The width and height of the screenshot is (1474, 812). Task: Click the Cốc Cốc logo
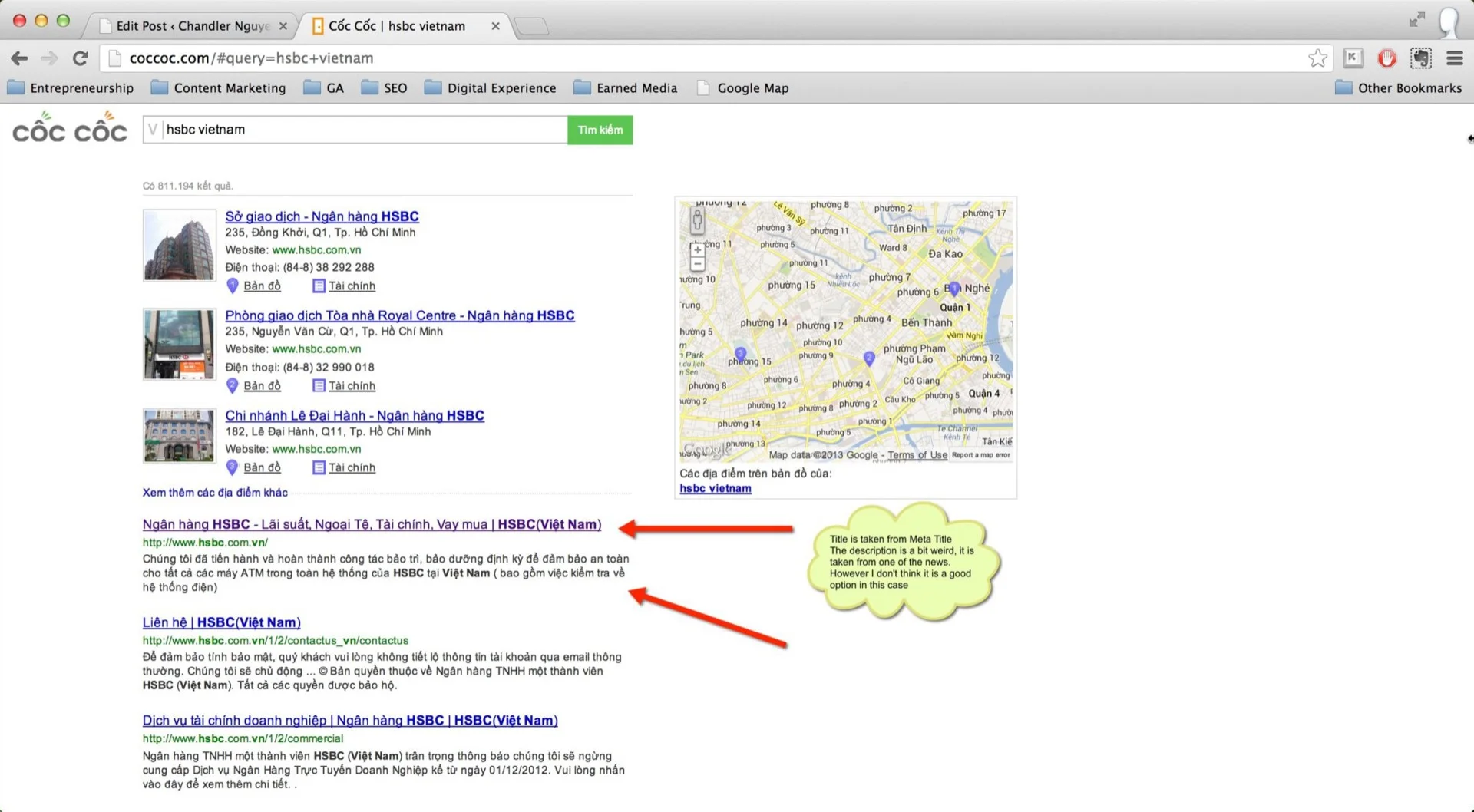coord(70,129)
